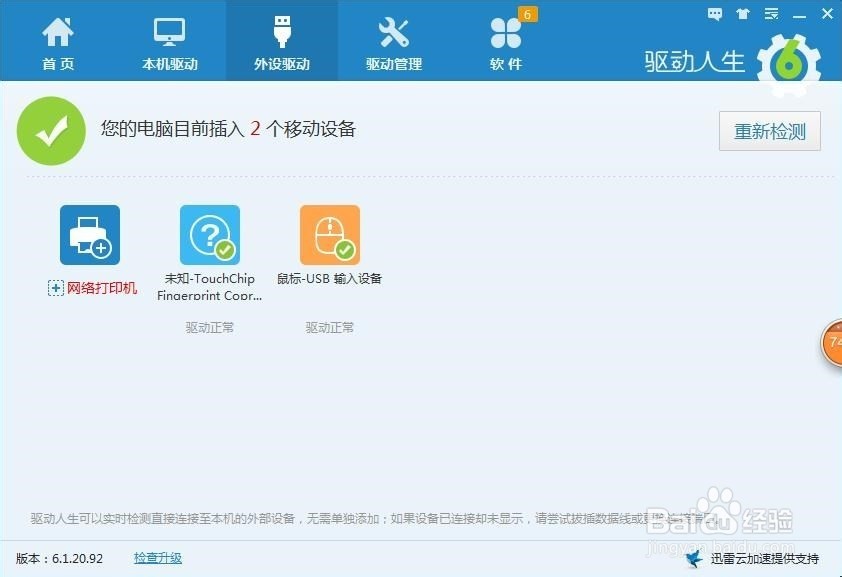
Task: Click the 迅雷云加速提供支持 text
Action: click(x=765, y=559)
